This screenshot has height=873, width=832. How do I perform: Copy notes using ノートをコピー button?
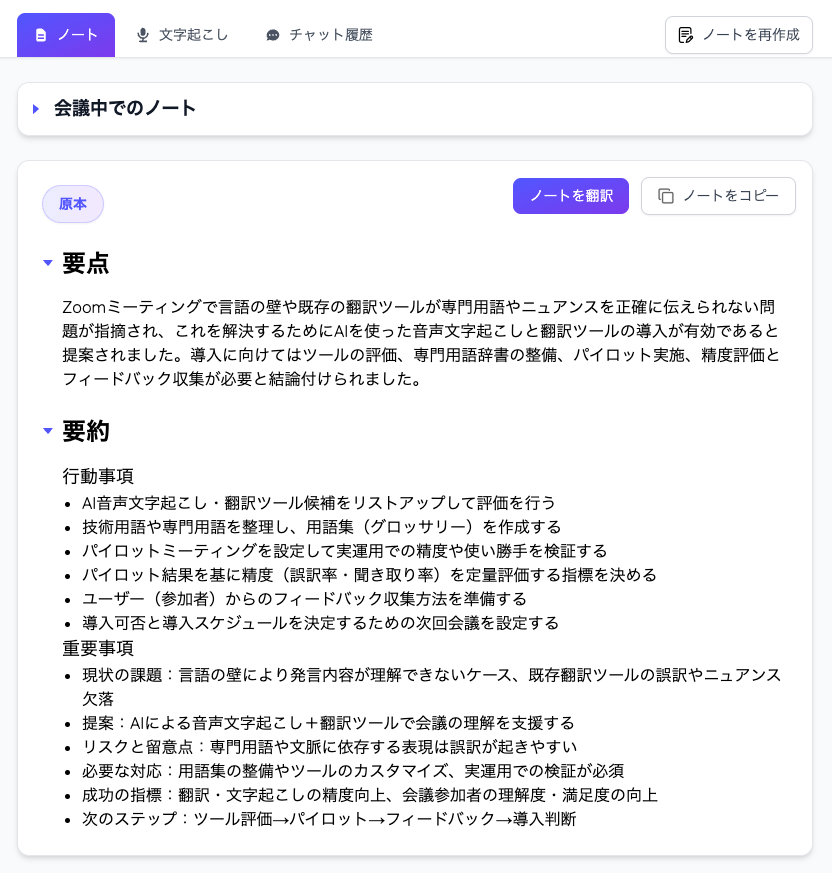pyautogui.click(x=718, y=196)
